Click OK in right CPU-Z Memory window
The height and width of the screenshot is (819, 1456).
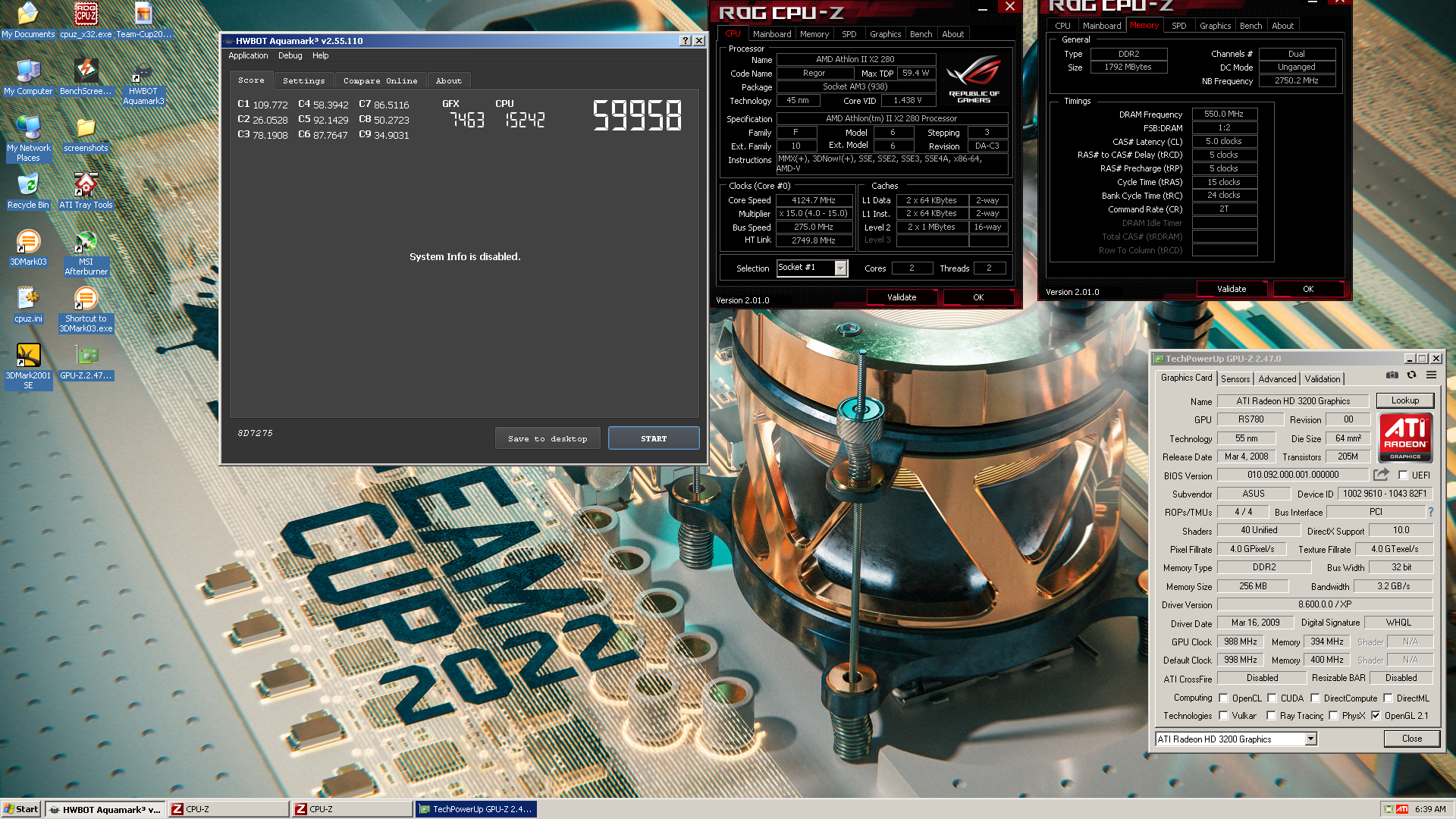click(x=1308, y=289)
